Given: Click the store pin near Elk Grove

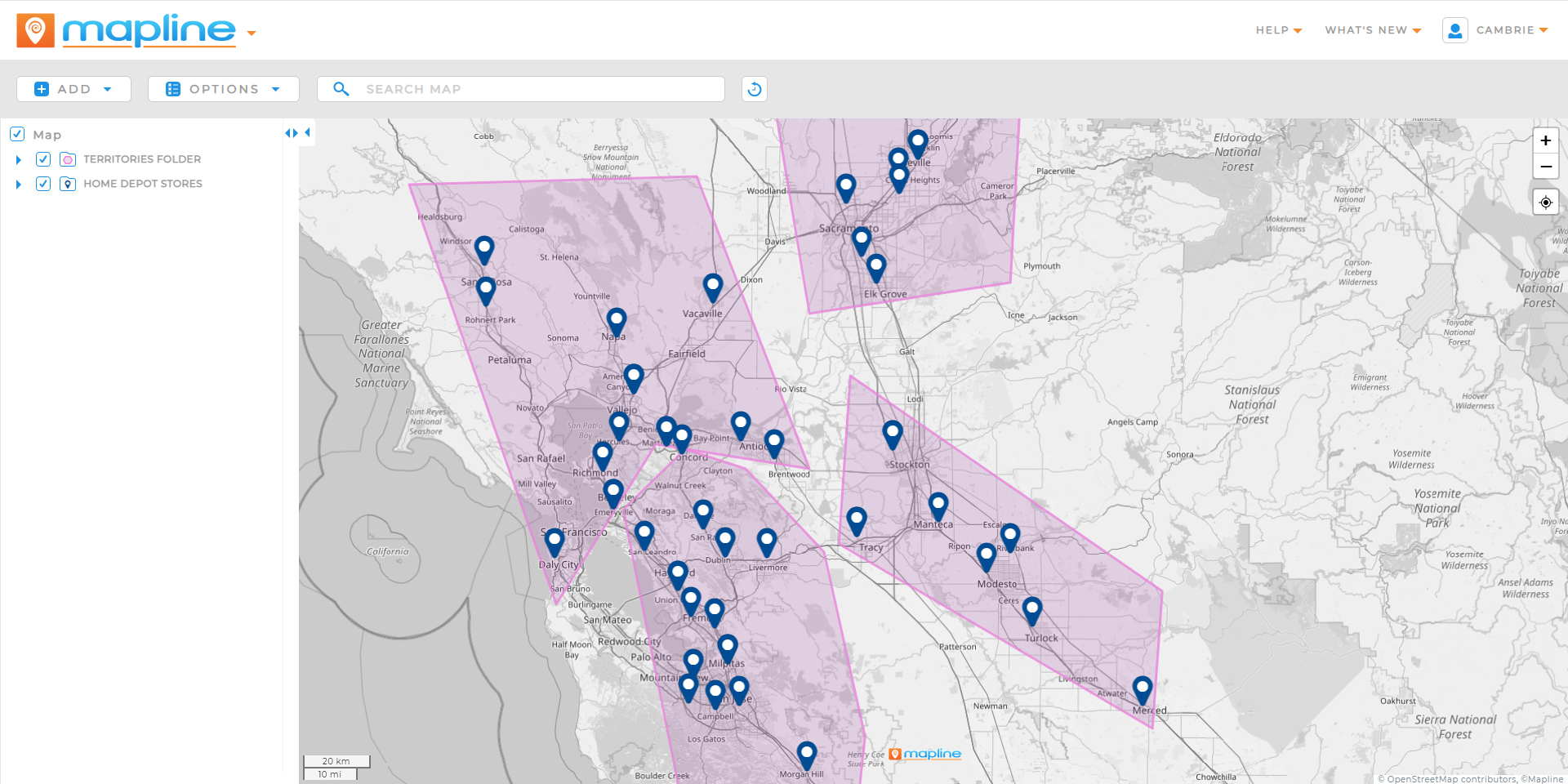Looking at the screenshot, I should [876, 269].
